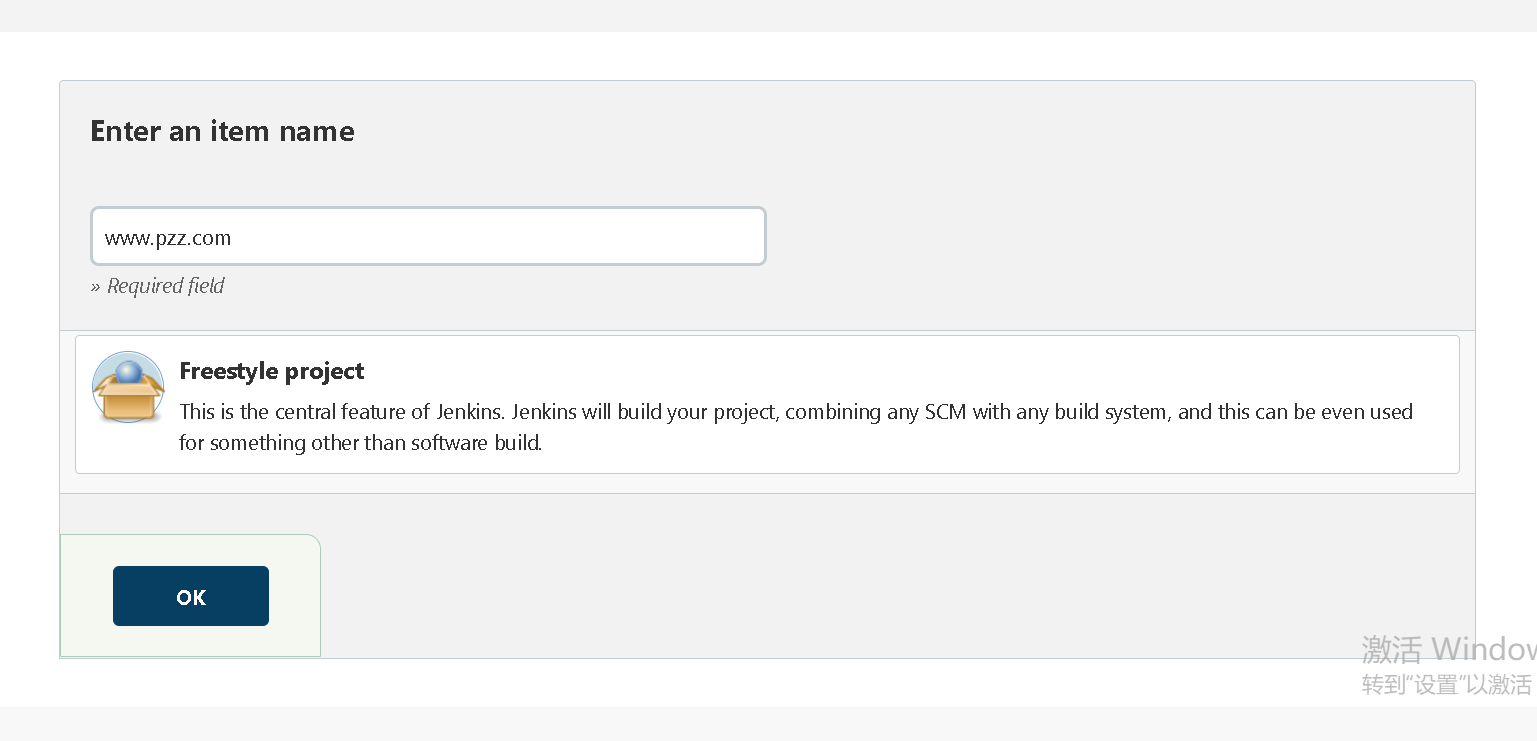Click the blue orb on the freestyle project icon
The image size is (1537, 741).
click(x=129, y=372)
